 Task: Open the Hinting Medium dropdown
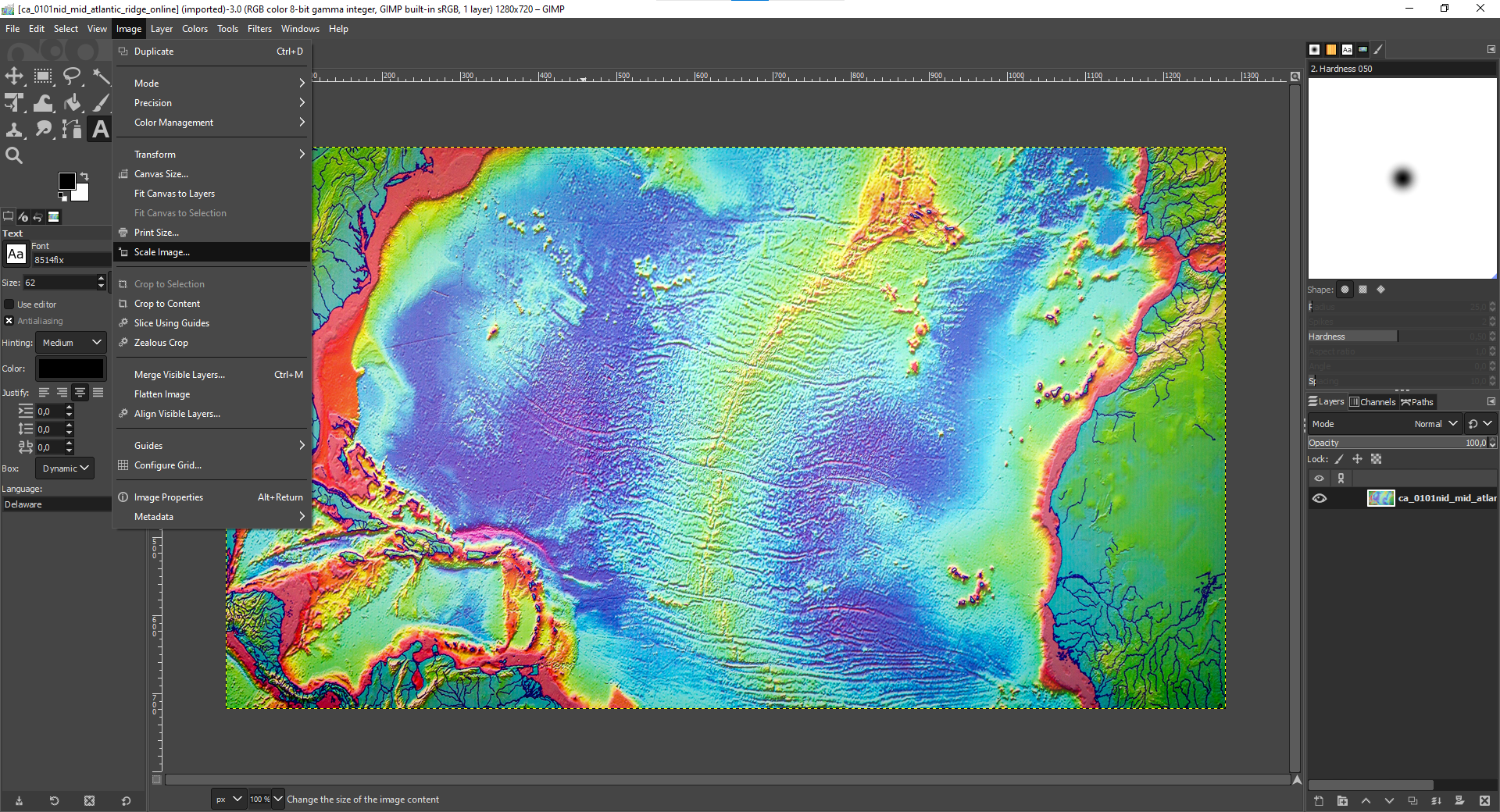click(x=71, y=343)
